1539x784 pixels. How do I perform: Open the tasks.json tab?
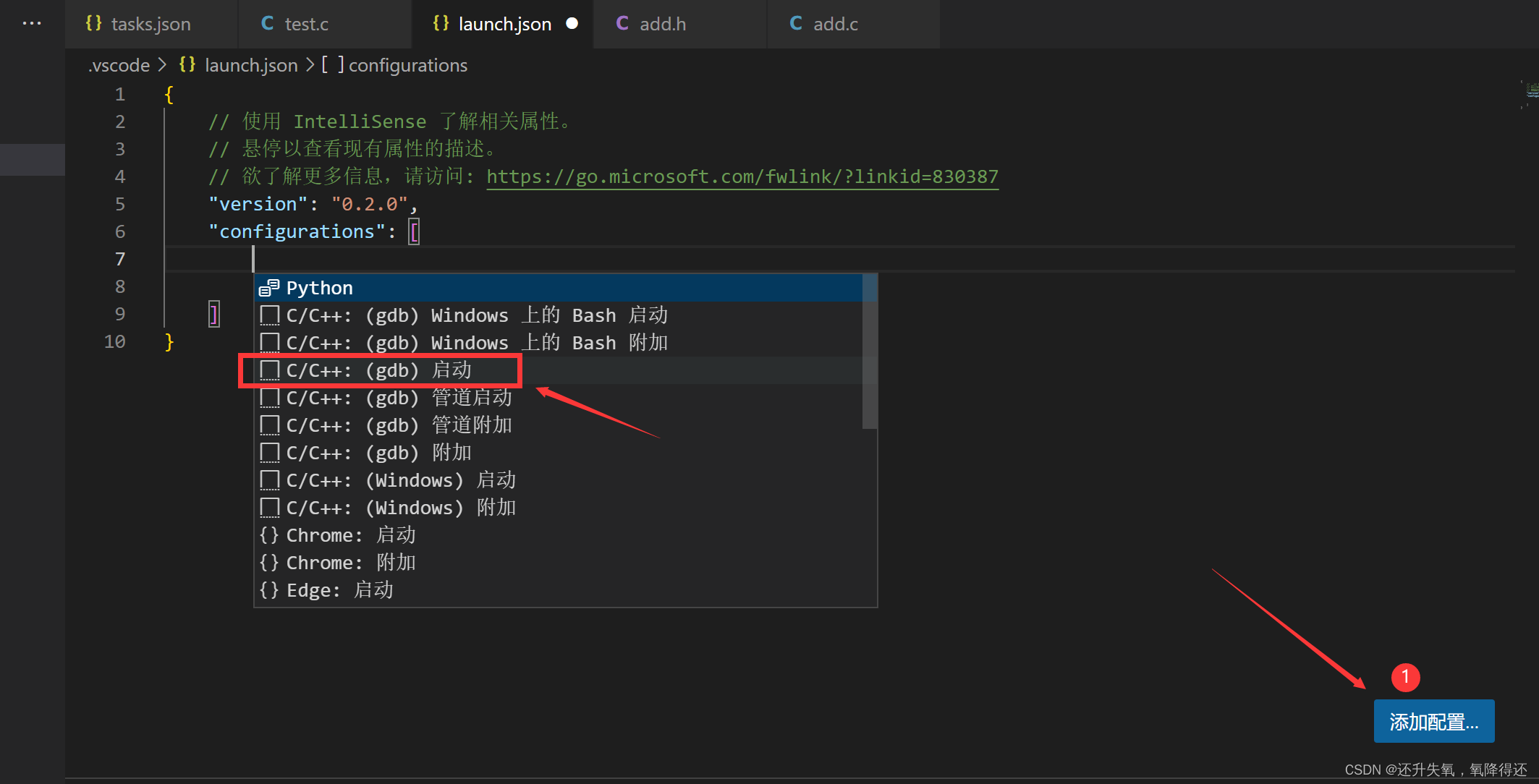coord(150,24)
